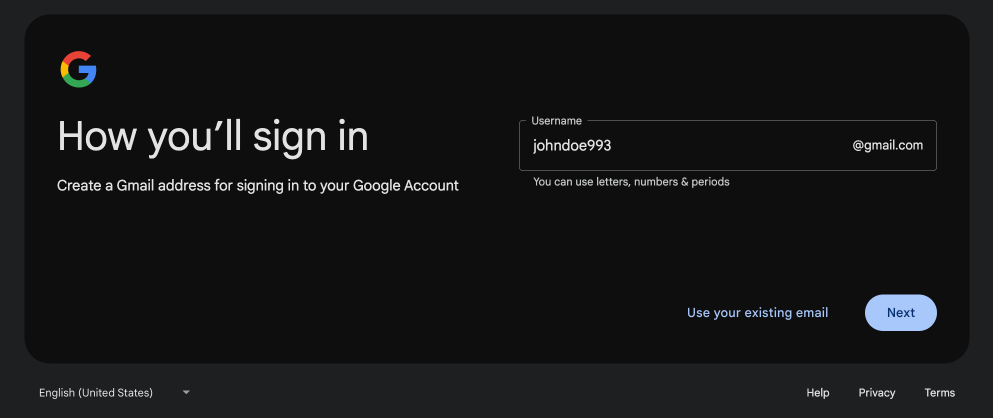Click the words Google Account in the description
The image size is (993, 418).
coord(406,186)
